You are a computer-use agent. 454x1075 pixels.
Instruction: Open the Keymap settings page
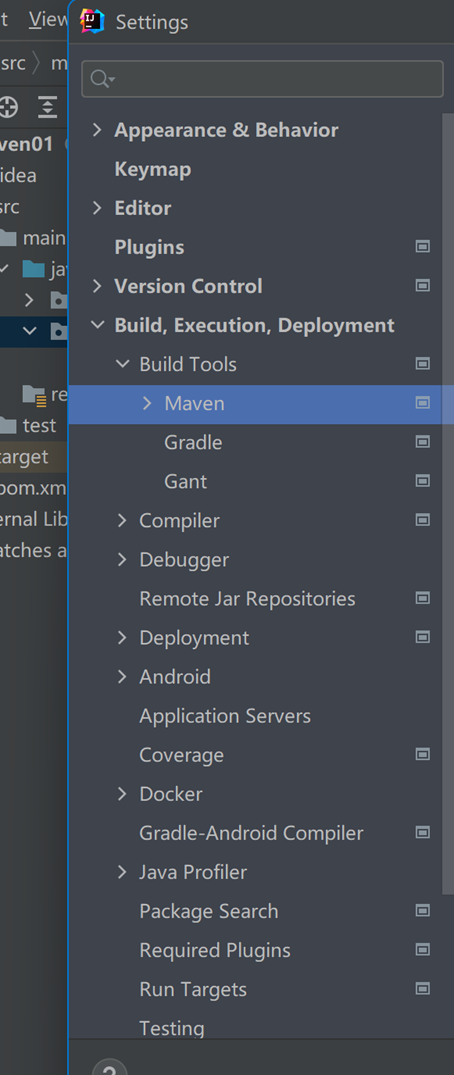coord(153,169)
